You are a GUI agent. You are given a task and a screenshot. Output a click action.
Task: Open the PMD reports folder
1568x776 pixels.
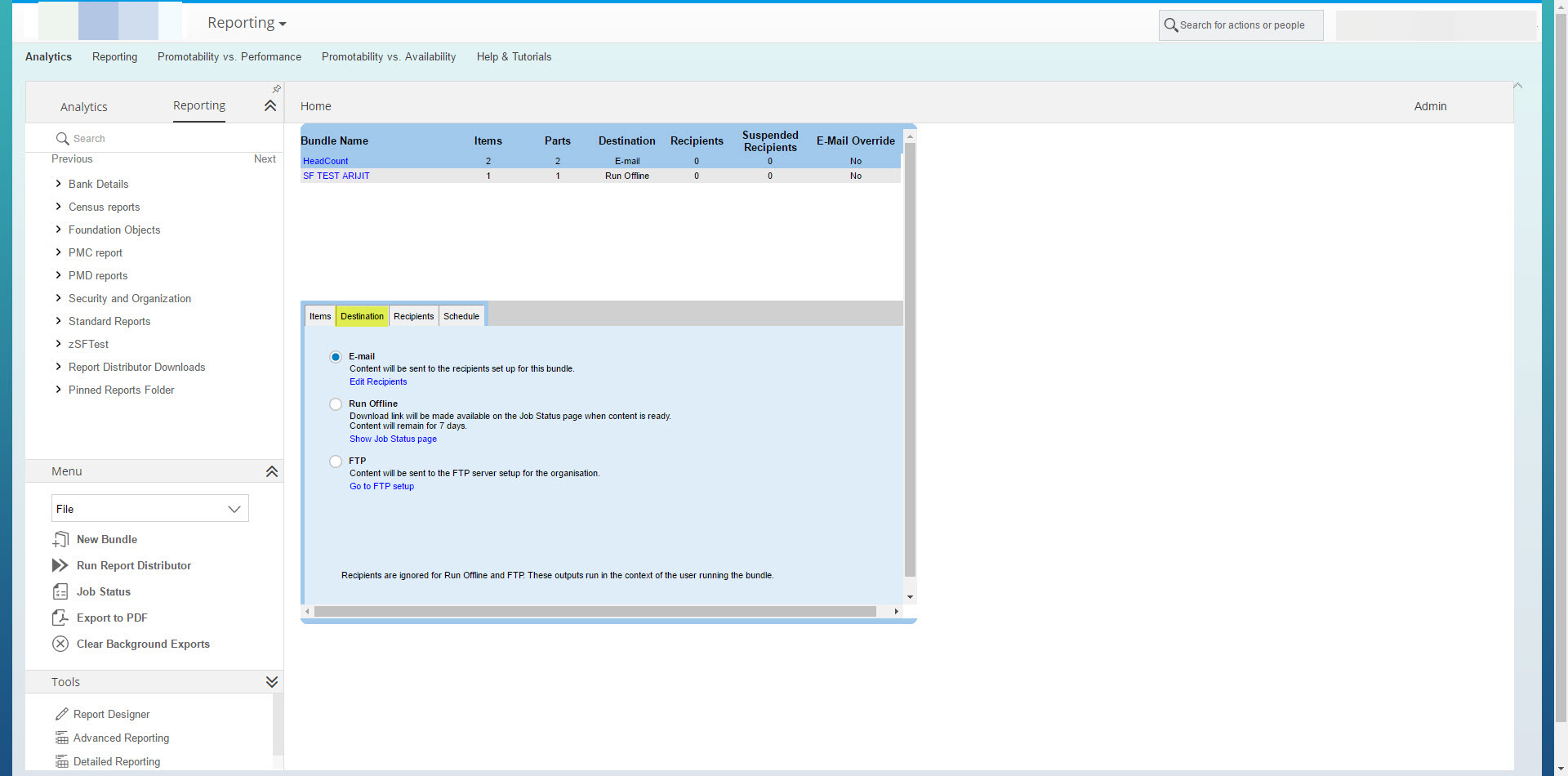pos(98,275)
